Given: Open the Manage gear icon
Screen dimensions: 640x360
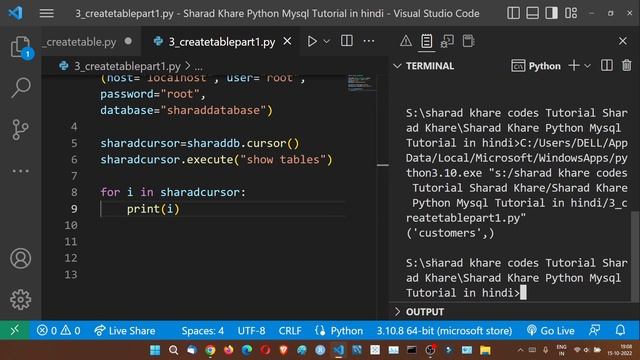Looking at the screenshot, I should click(20, 300).
